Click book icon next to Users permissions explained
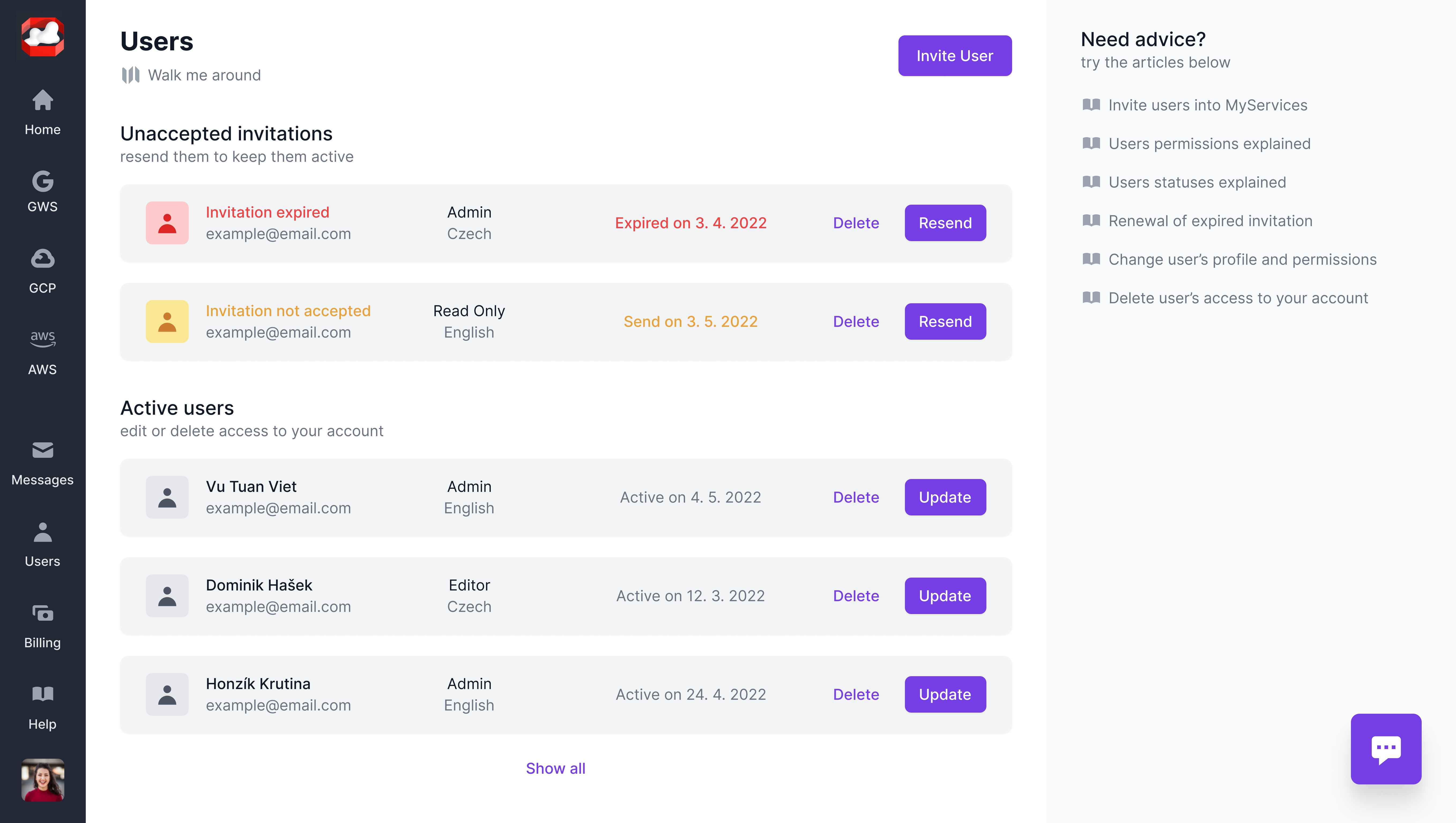Image resolution: width=1456 pixels, height=823 pixels. coord(1091,143)
